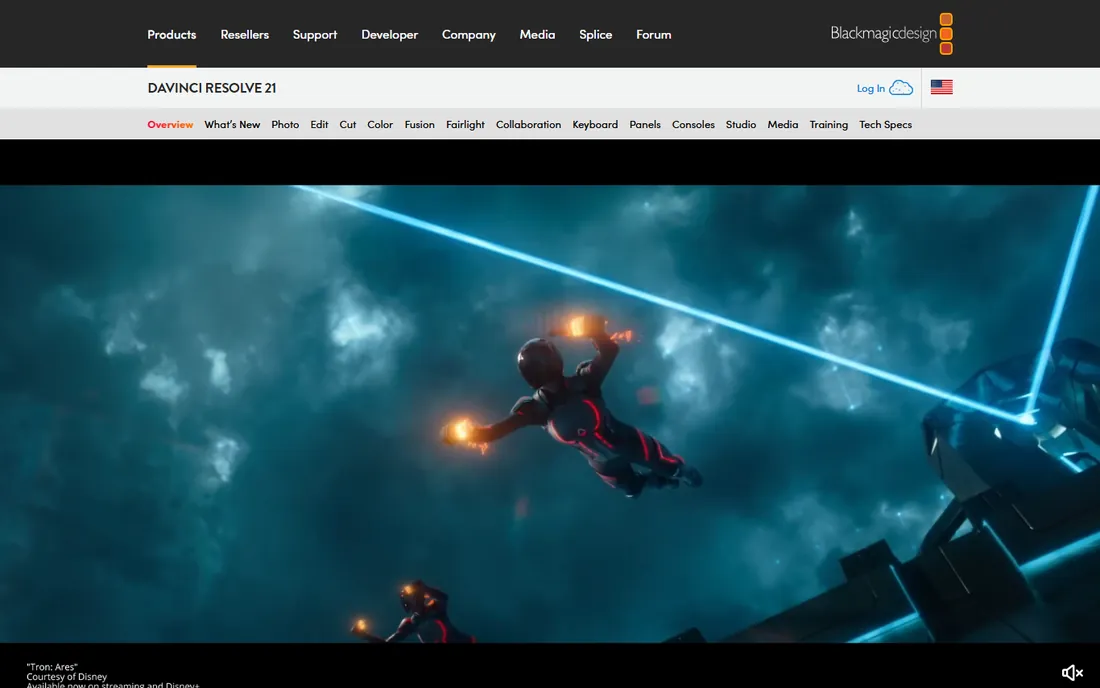Screen dimensions: 1100x688
Task: Open the Forum link
Action: [654, 34]
